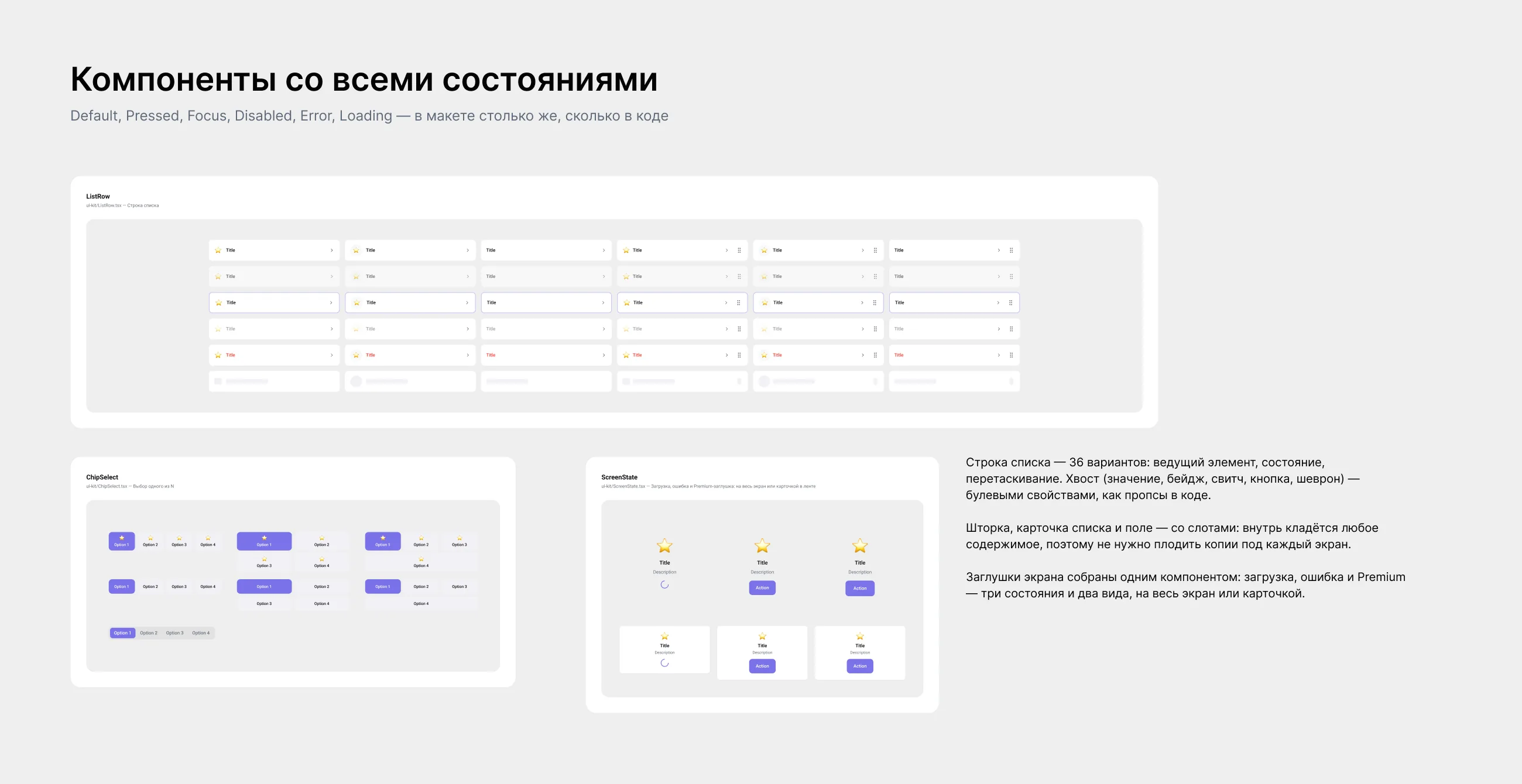Click star above Option 4 in single-row four-chip group
This screenshot has height=784, width=1522.
[x=208, y=538]
